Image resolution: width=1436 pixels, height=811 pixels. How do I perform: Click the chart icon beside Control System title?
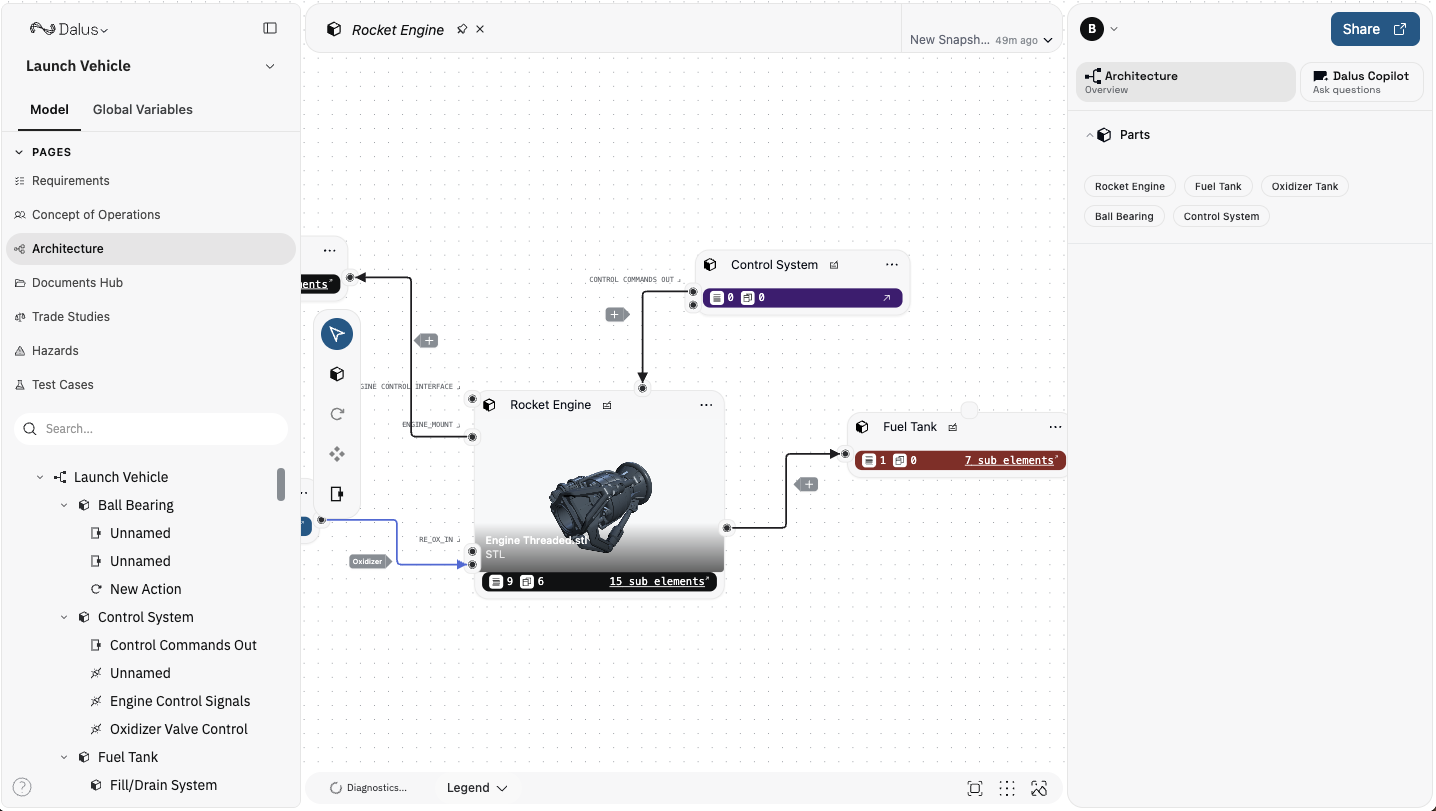(x=834, y=265)
